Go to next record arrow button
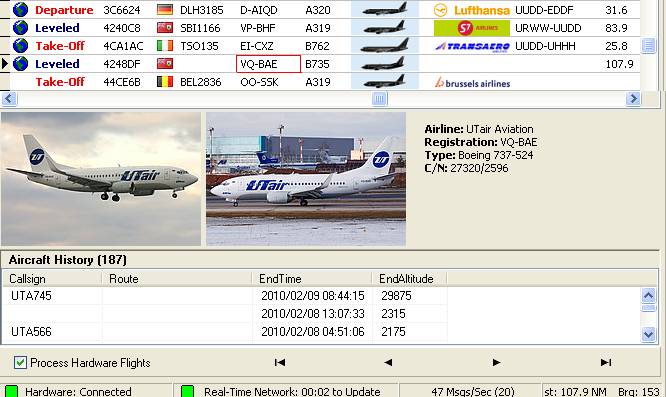This screenshot has width=666, height=397. 496,362
